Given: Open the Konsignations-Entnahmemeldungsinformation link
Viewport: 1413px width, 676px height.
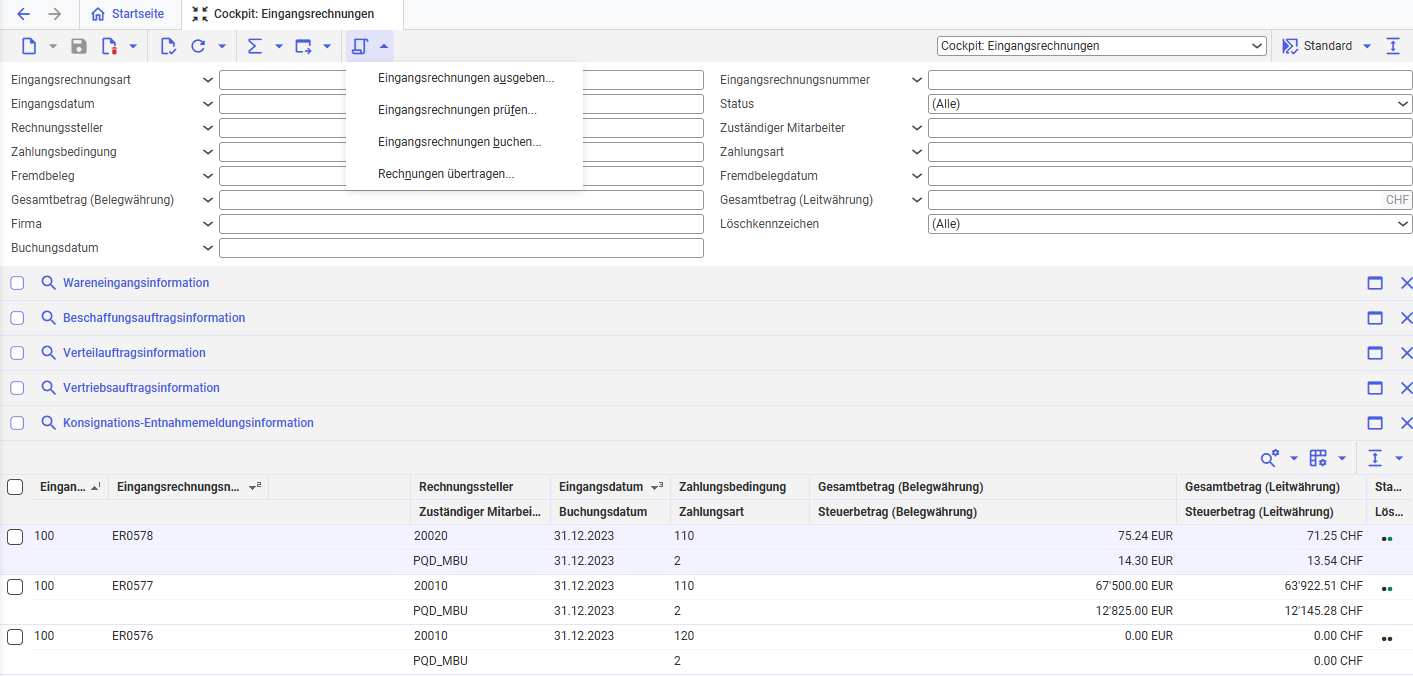Looking at the screenshot, I should 188,423.
